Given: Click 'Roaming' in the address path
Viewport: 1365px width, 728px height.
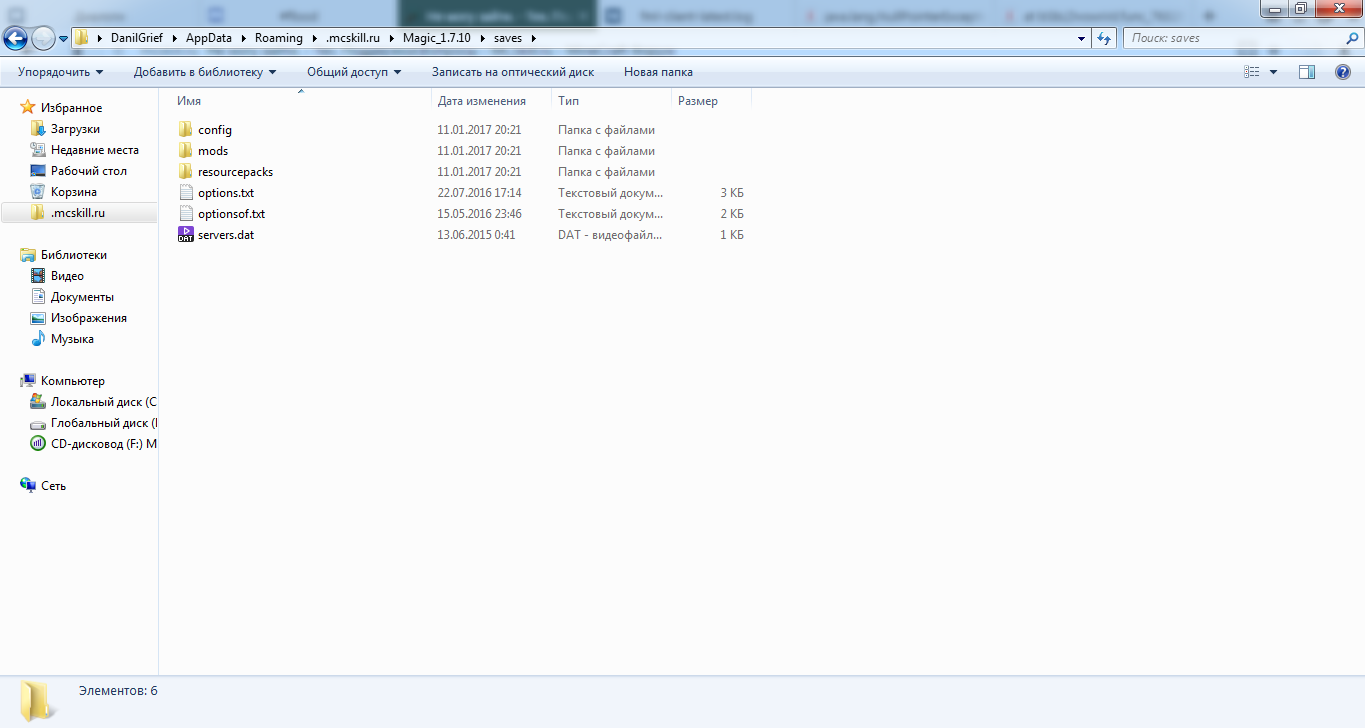Looking at the screenshot, I should coord(278,38).
